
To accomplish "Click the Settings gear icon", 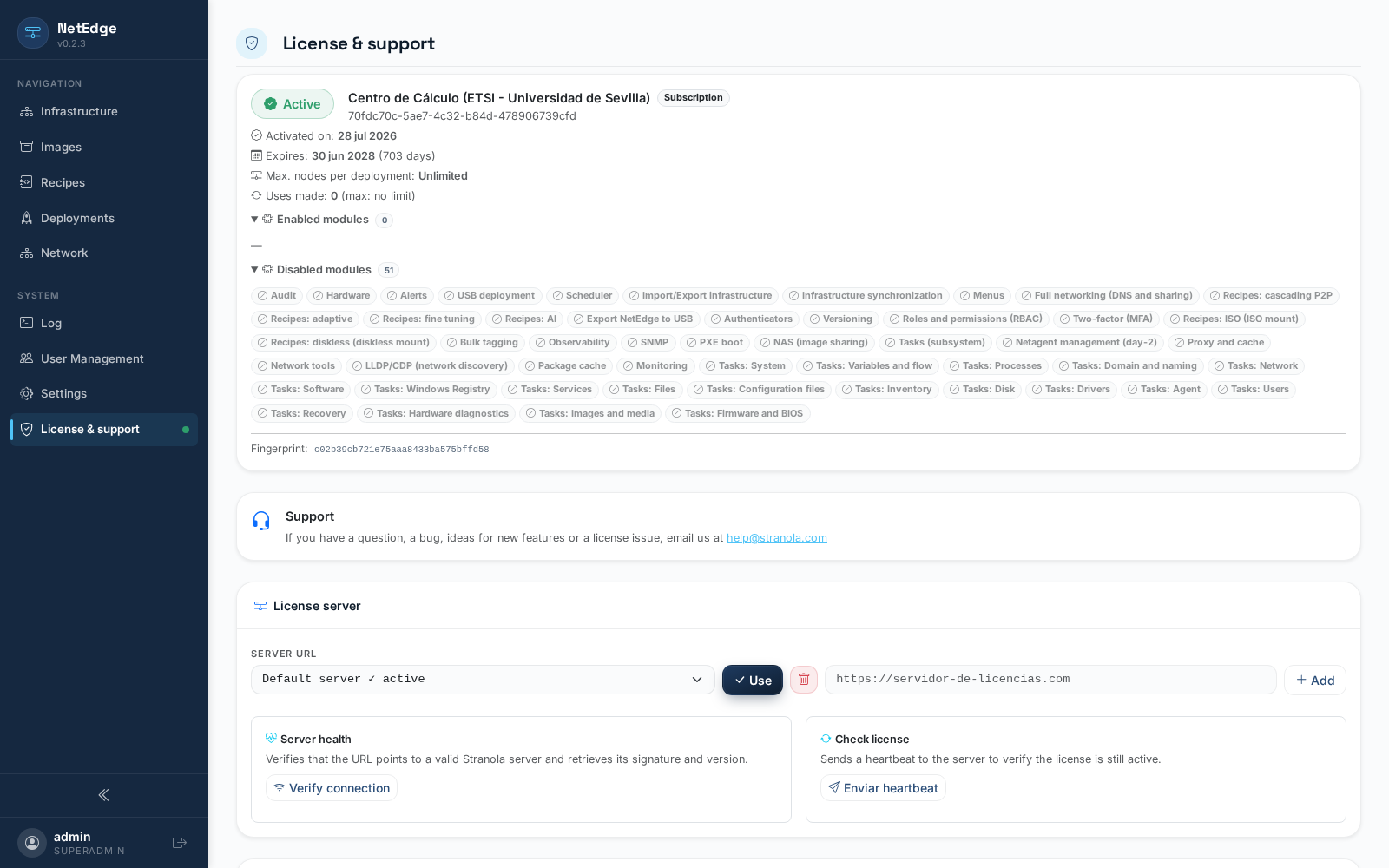I will click(x=27, y=394).
